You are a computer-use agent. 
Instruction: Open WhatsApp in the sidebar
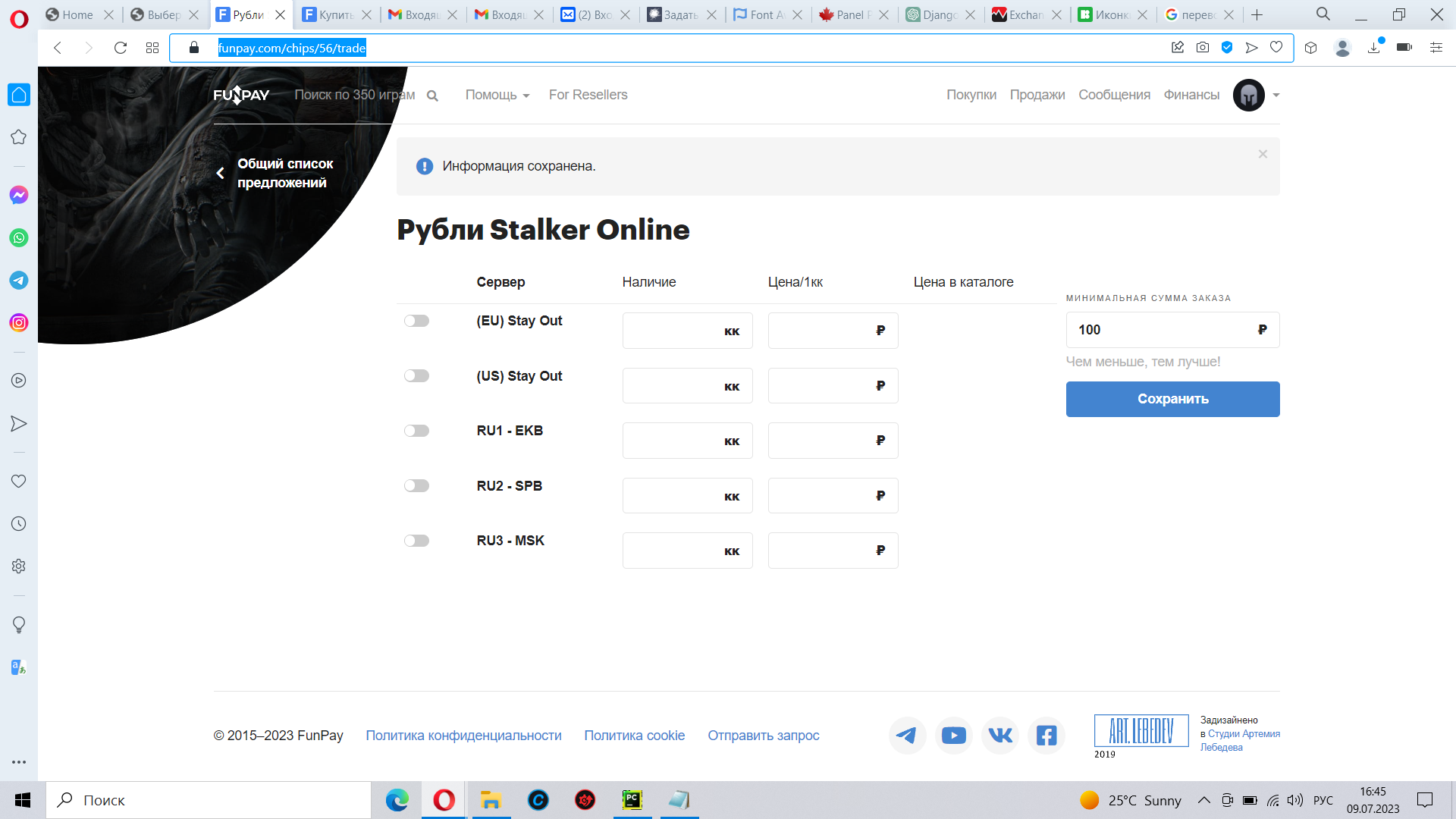pos(19,237)
